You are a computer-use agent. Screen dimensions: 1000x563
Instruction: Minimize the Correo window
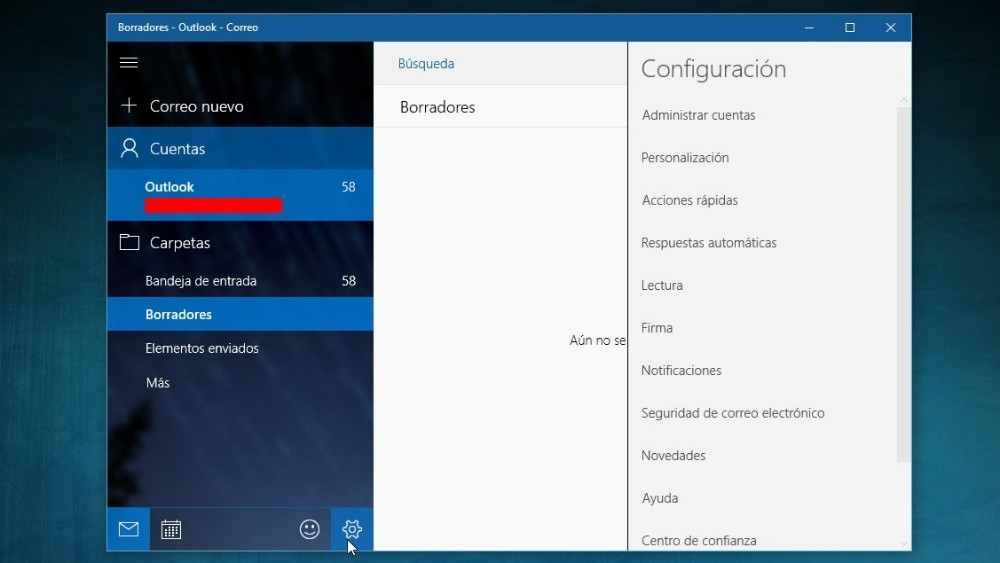click(x=809, y=27)
